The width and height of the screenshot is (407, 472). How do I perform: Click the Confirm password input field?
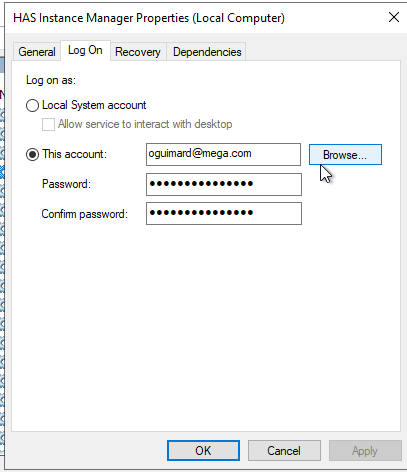tap(224, 213)
